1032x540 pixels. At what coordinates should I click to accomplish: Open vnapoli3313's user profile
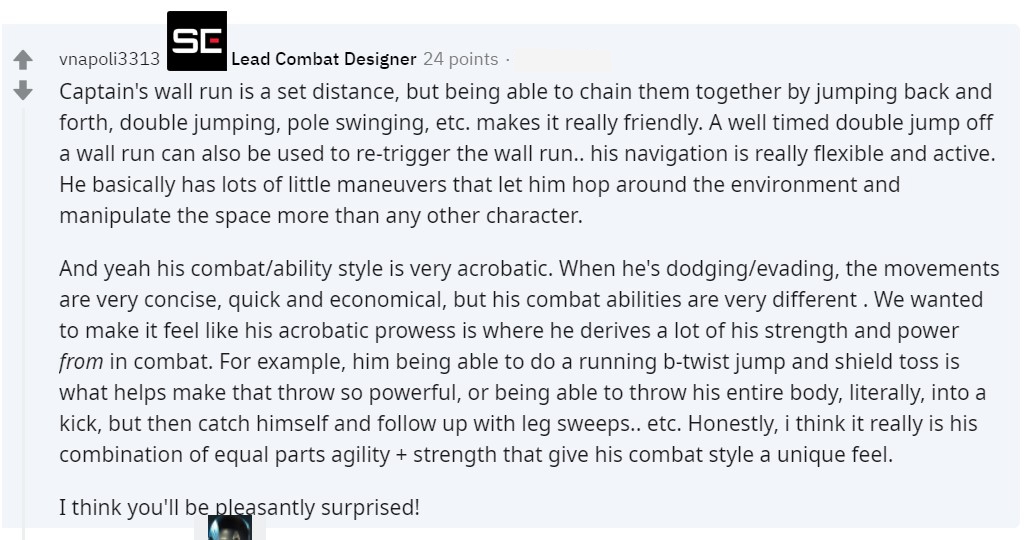(x=109, y=59)
